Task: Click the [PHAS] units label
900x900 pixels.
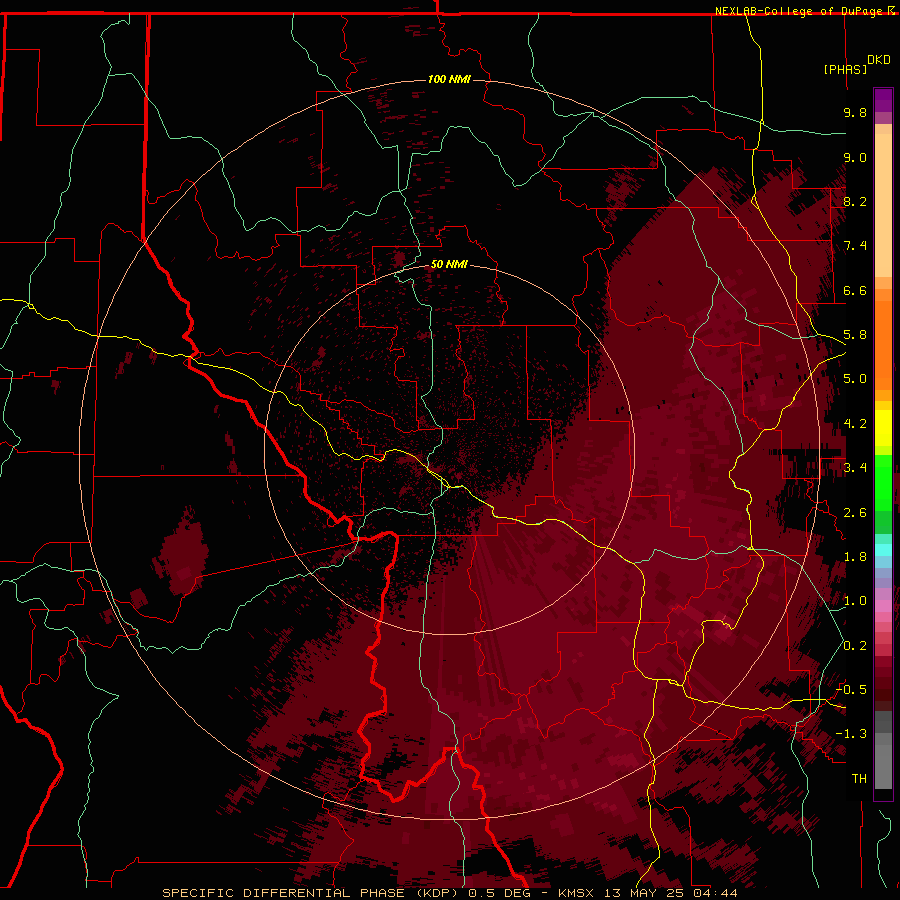Action: tap(845, 69)
